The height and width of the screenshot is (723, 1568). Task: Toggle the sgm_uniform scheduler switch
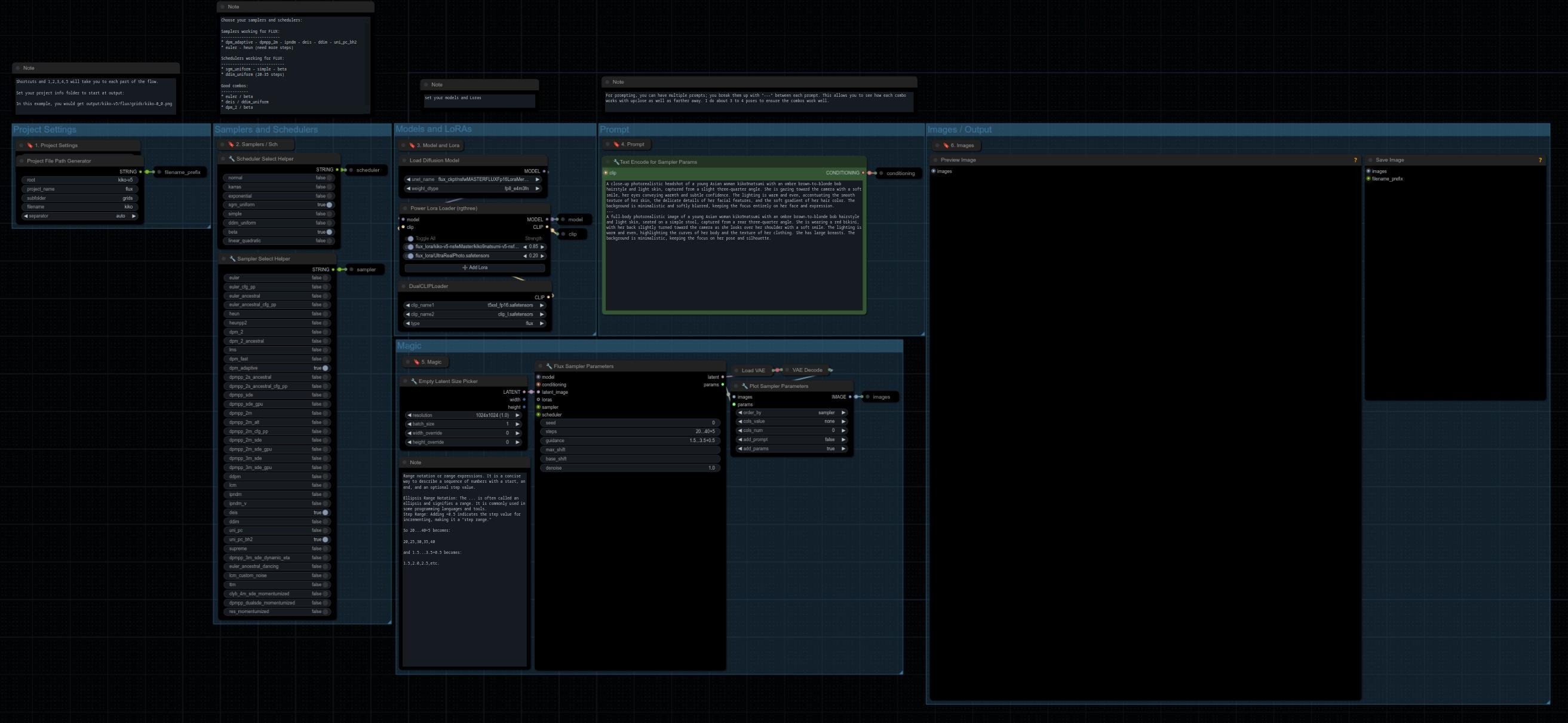329,206
